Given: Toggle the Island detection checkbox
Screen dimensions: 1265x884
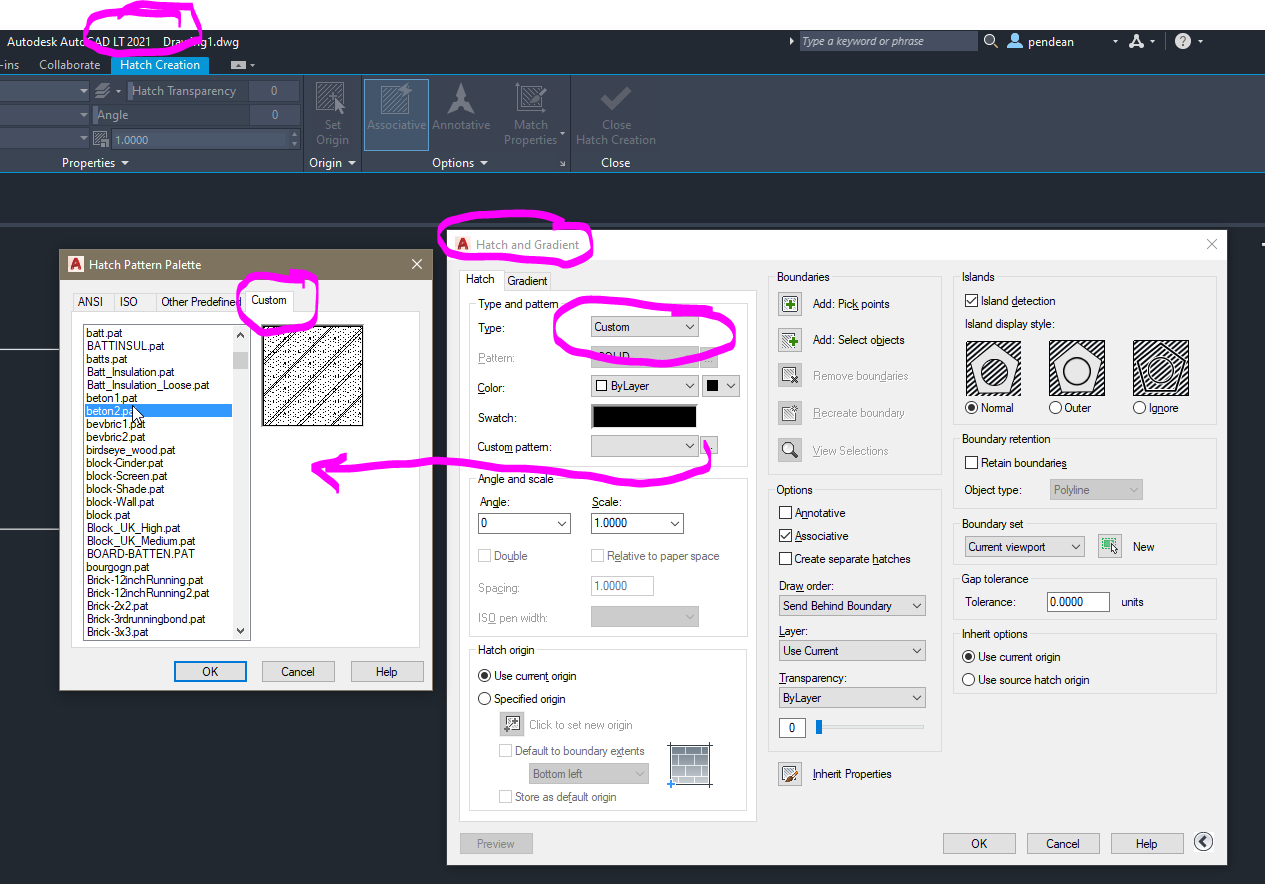Looking at the screenshot, I should pyautogui.click(x=971, y=300).
